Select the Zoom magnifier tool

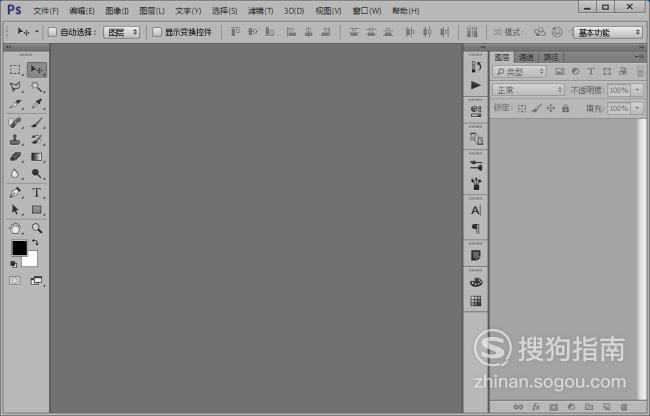[x=37, y=228]
